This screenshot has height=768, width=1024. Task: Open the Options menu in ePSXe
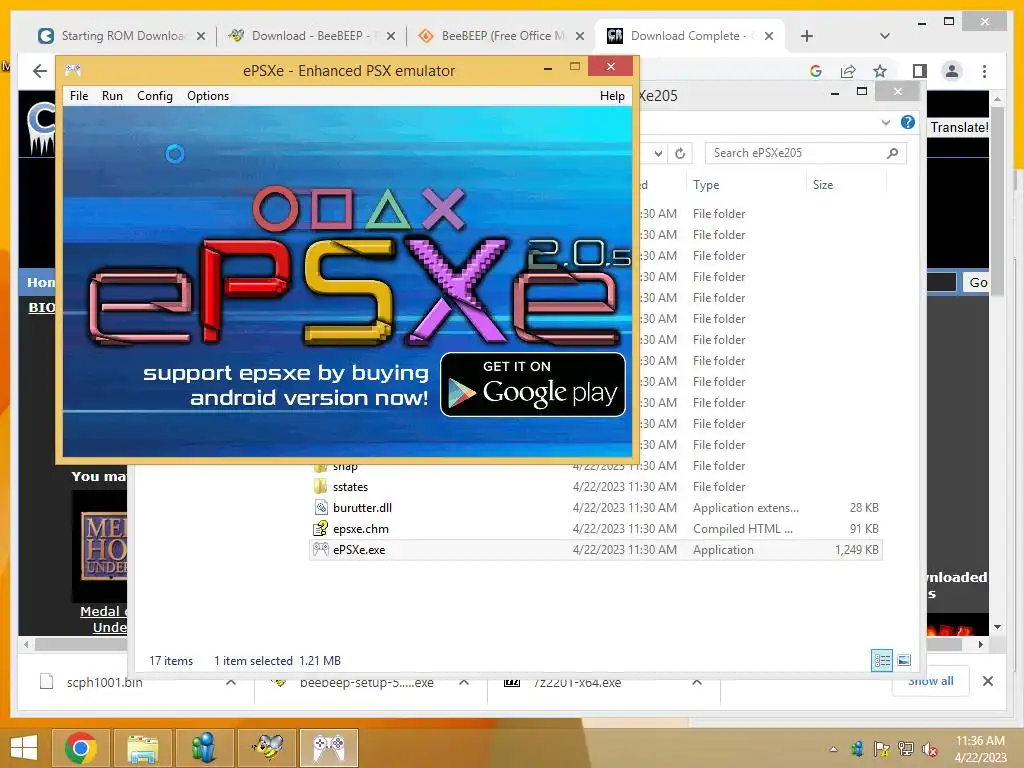point(208,96)
